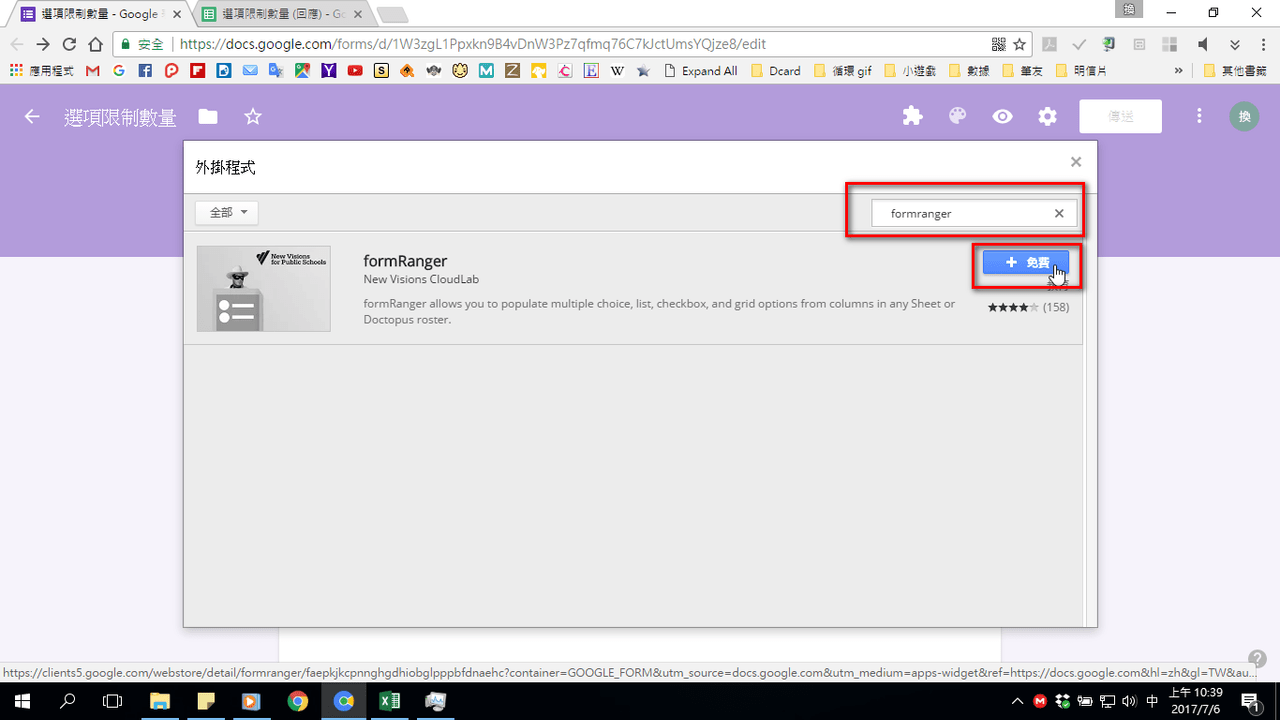This screenshot has width=1280, height=720.
Task: Open the help question mark icon
Action: (1258, 658)
